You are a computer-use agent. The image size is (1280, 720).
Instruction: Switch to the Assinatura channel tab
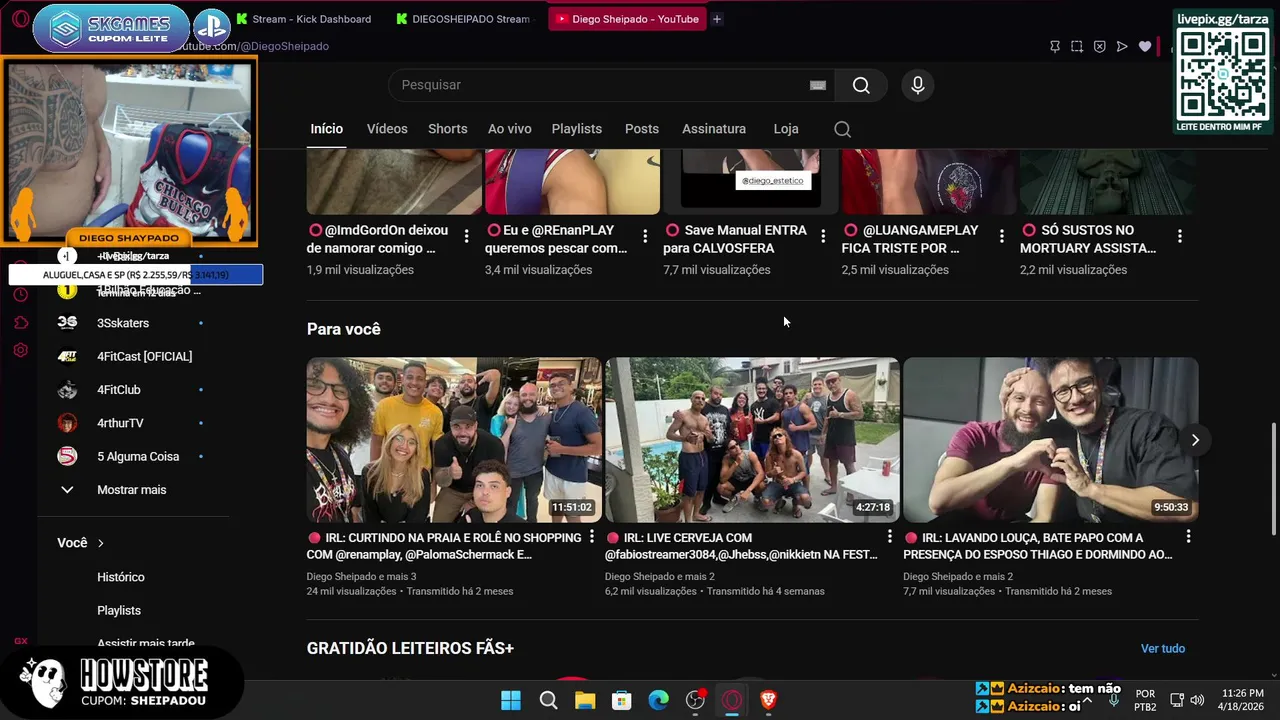click(x=714, y=129)
